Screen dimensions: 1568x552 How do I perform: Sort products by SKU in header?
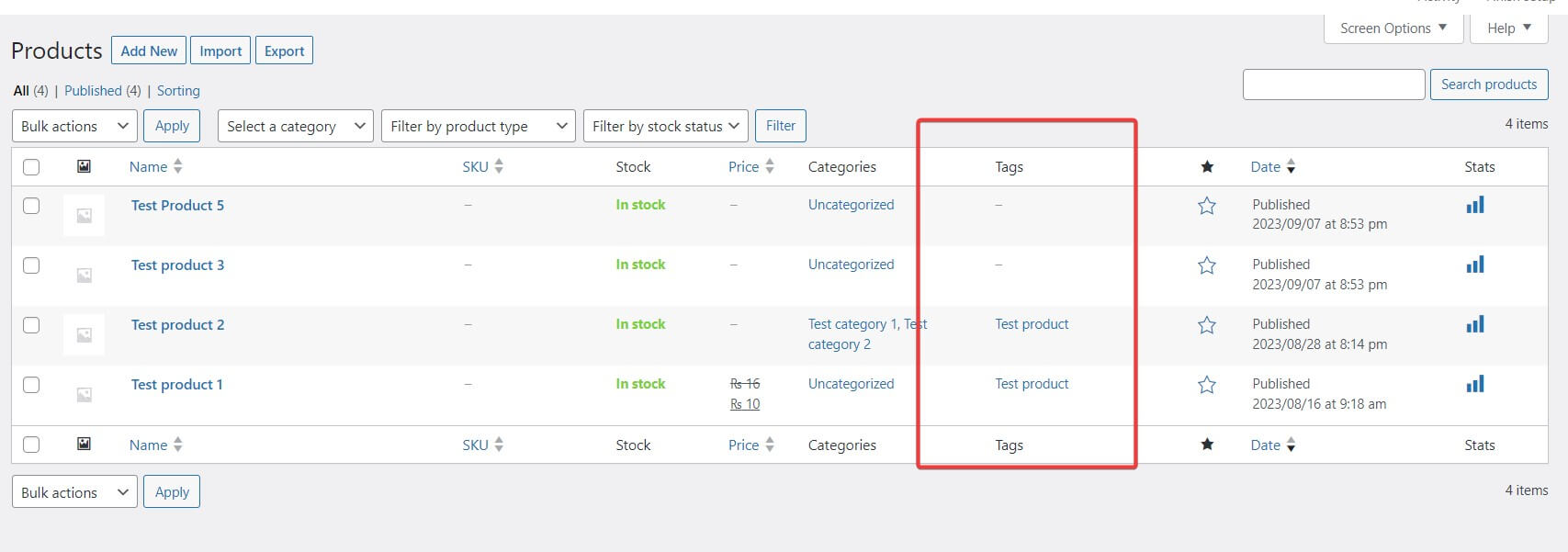[x=483, y=166]
